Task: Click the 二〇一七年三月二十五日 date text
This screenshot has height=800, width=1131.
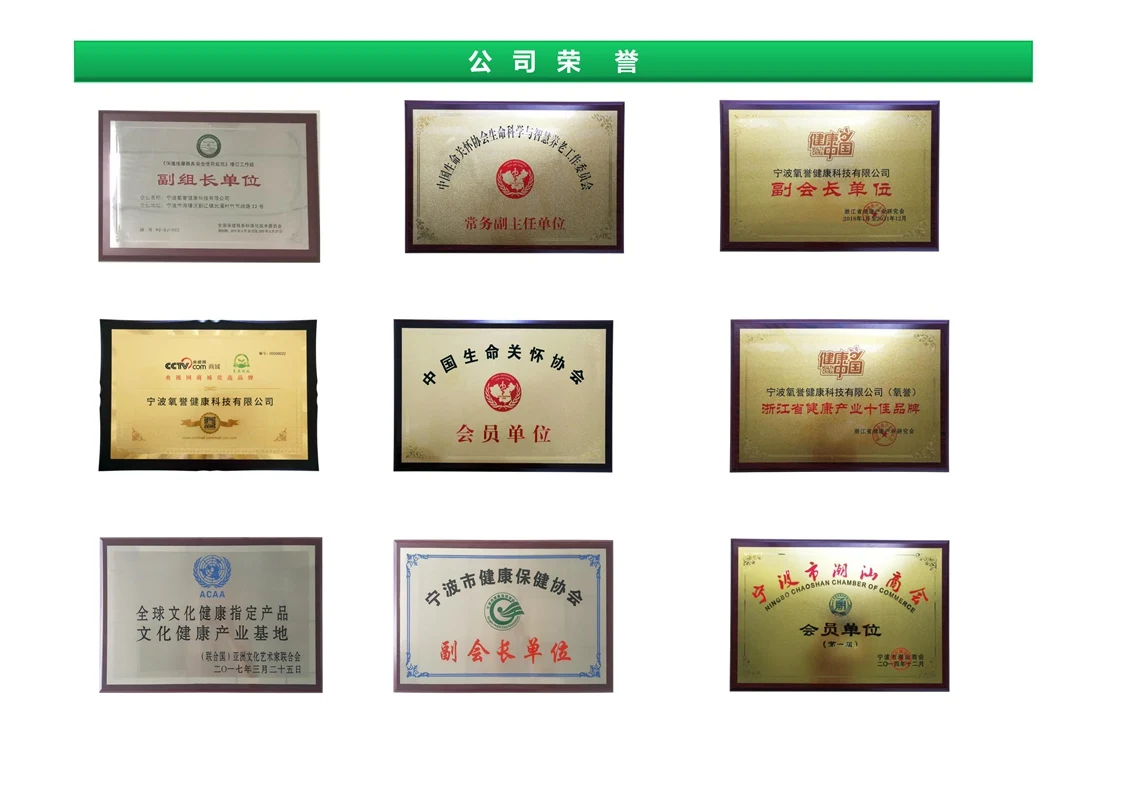Action: click(258, 669)
